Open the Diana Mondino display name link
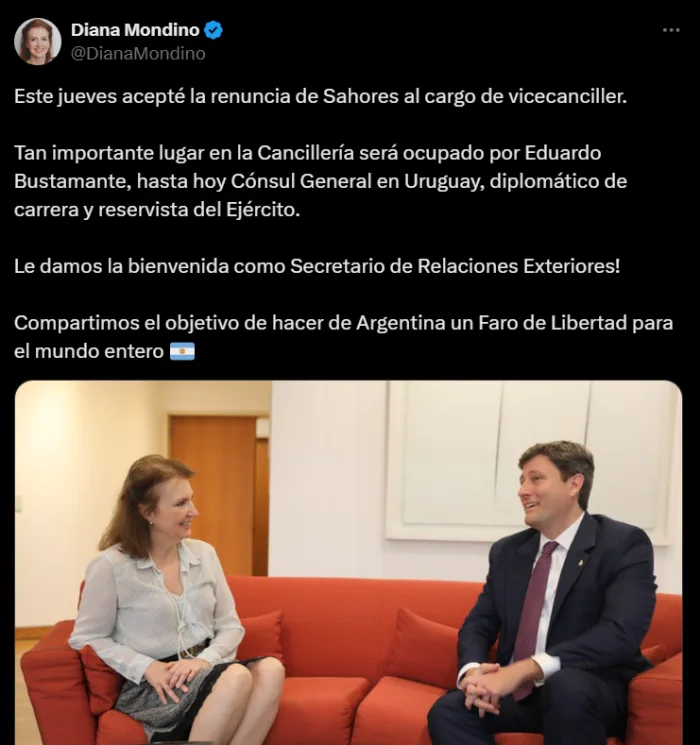The image size is (700, 745). (x=135, y=30)
